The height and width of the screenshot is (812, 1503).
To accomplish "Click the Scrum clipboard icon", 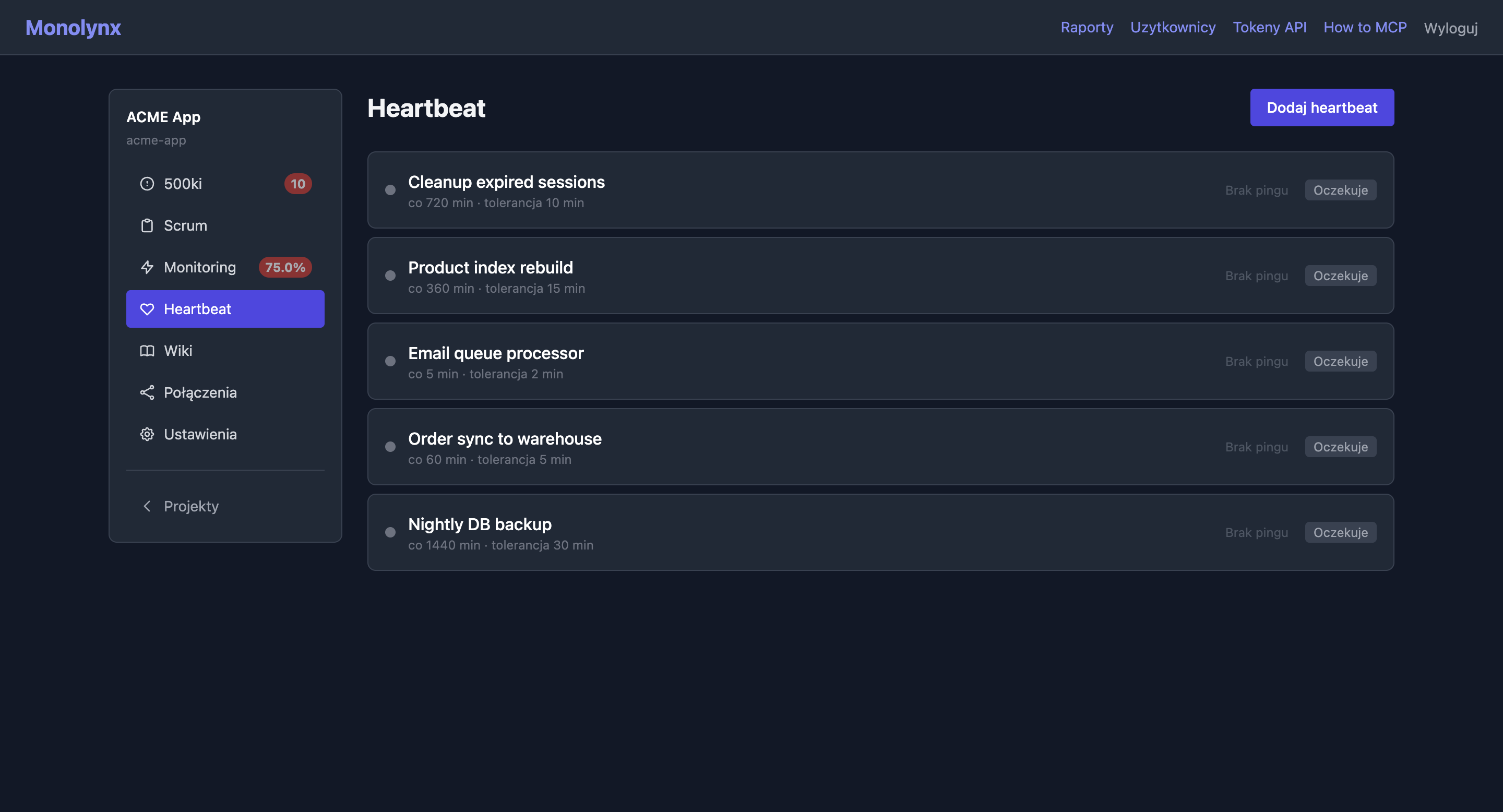I will 147,226.
